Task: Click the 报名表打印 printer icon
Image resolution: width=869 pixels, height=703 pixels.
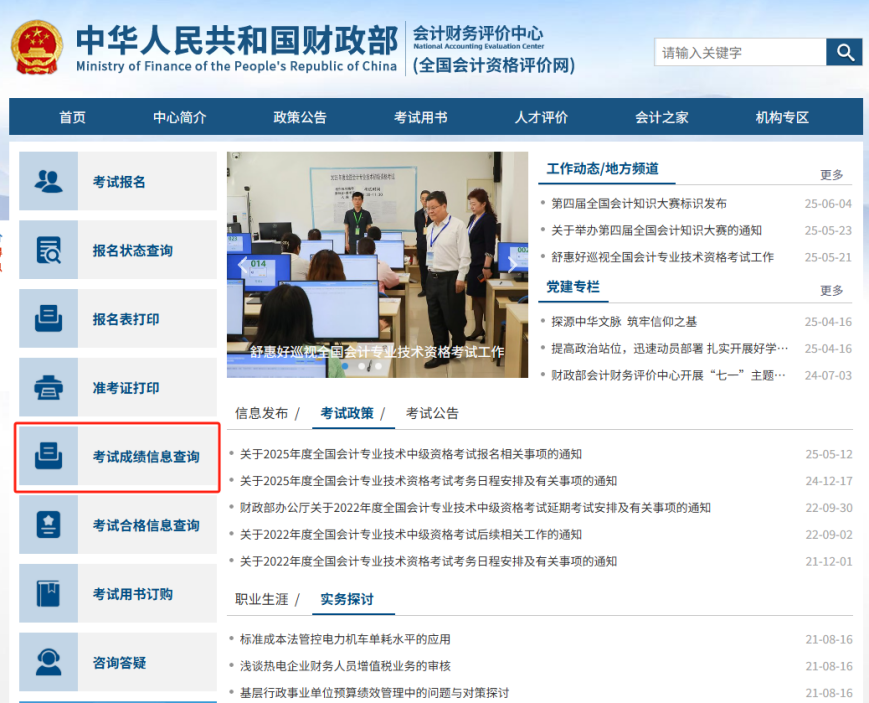Action: coord(49,319)
